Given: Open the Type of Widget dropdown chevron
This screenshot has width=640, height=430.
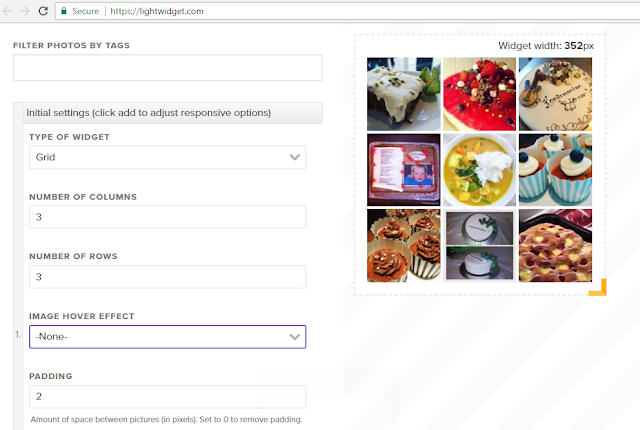Looking at the screenshot, I should coord(295,157).
